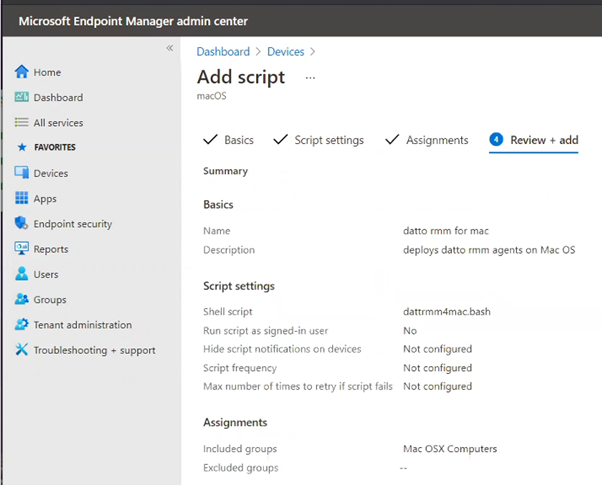Collapse the sidebar with double chevron
The height and width of the screenshot is (485, 602).
[x=170, y=48]
